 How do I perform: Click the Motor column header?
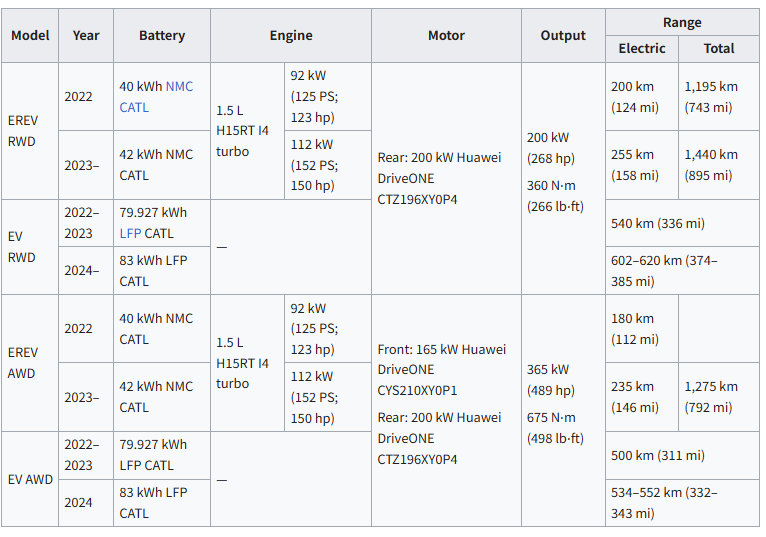click(446, 35)
